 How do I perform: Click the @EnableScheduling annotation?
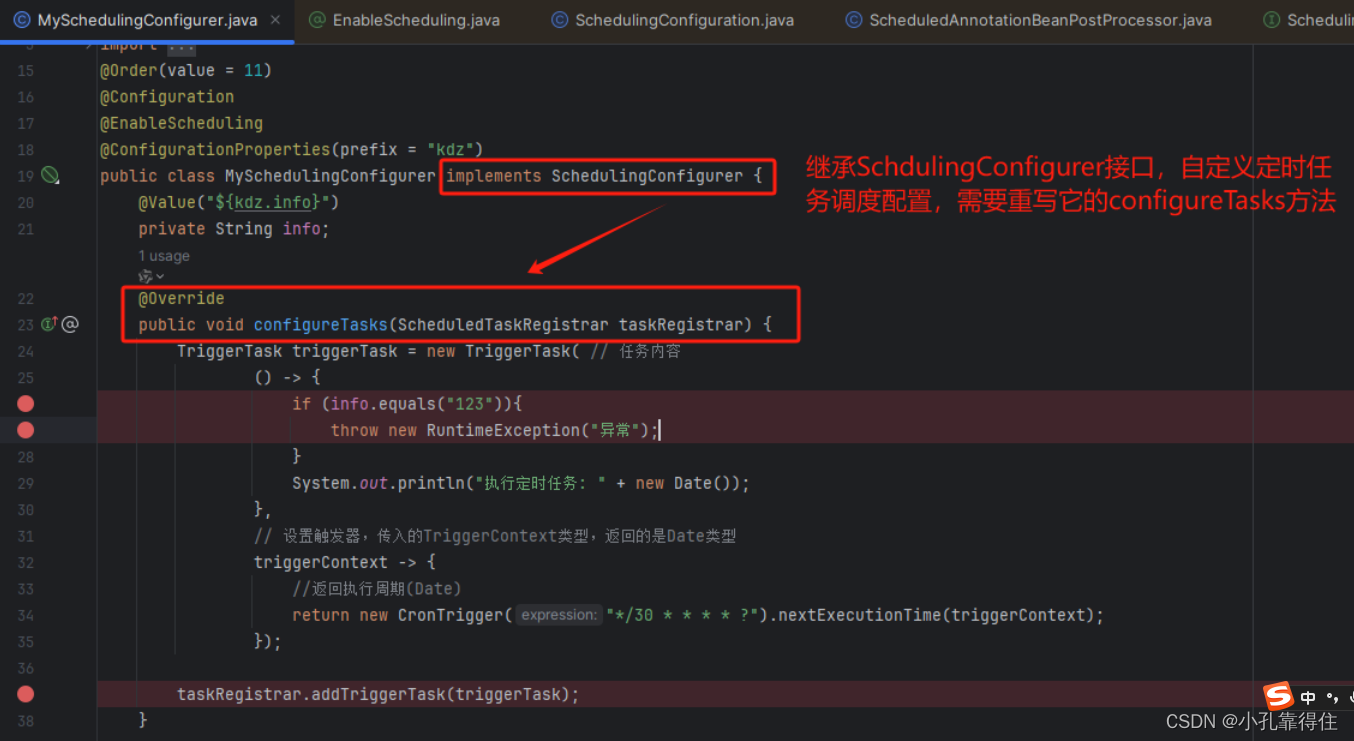[181, 123]
